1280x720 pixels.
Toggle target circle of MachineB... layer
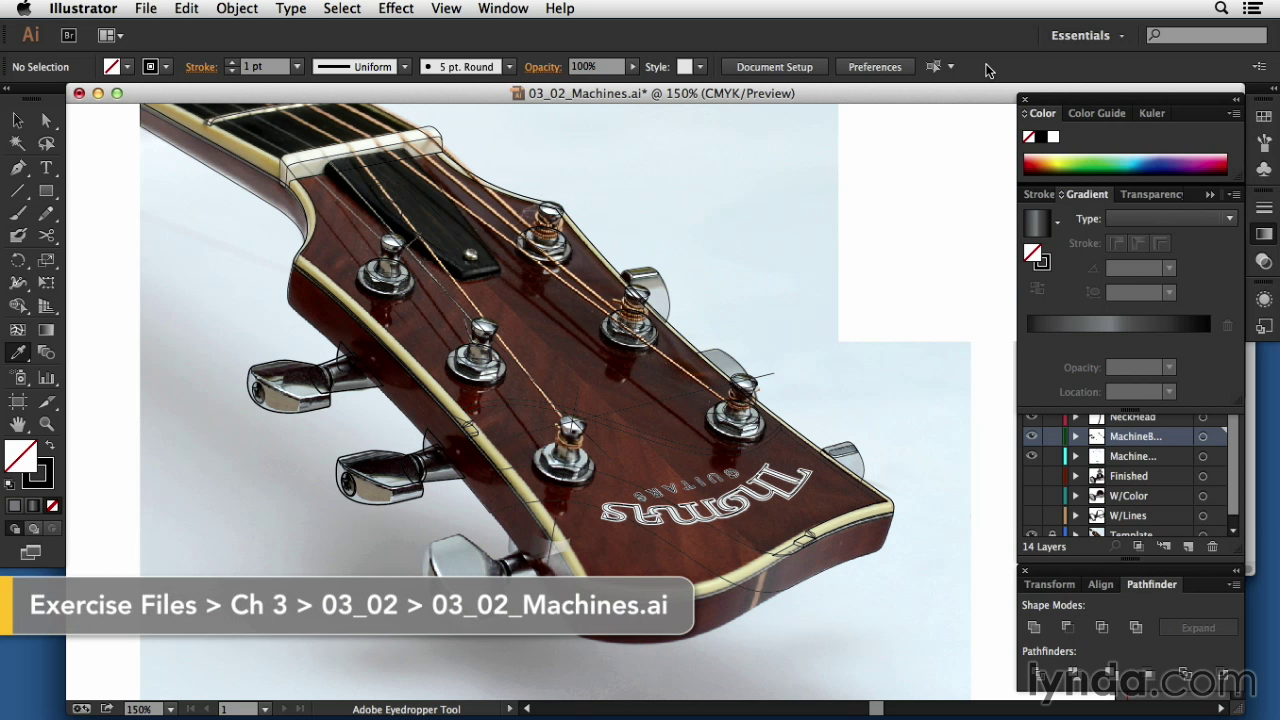coord(1203,437)
